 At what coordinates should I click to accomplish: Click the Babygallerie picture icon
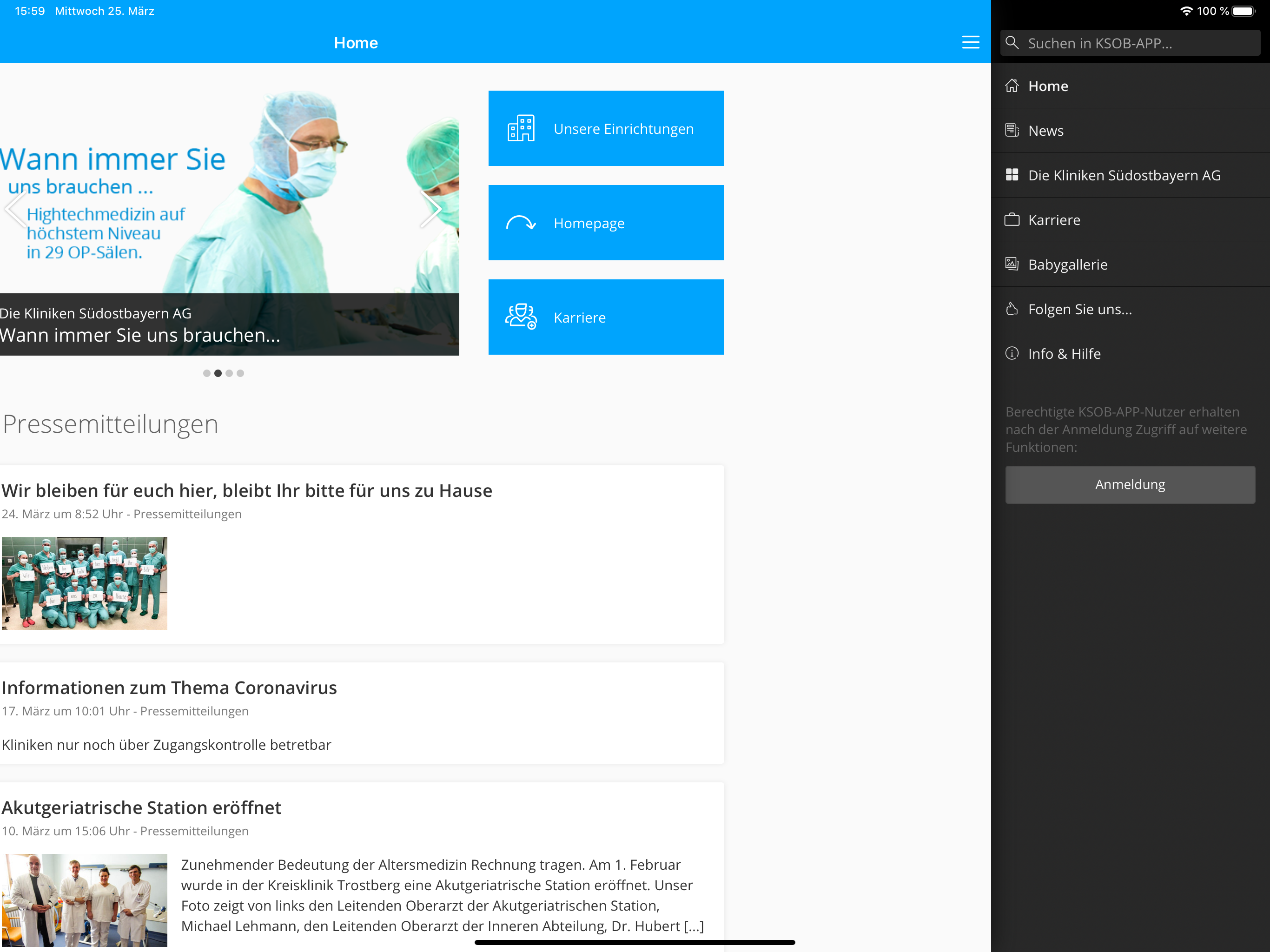click(1012, 264)
